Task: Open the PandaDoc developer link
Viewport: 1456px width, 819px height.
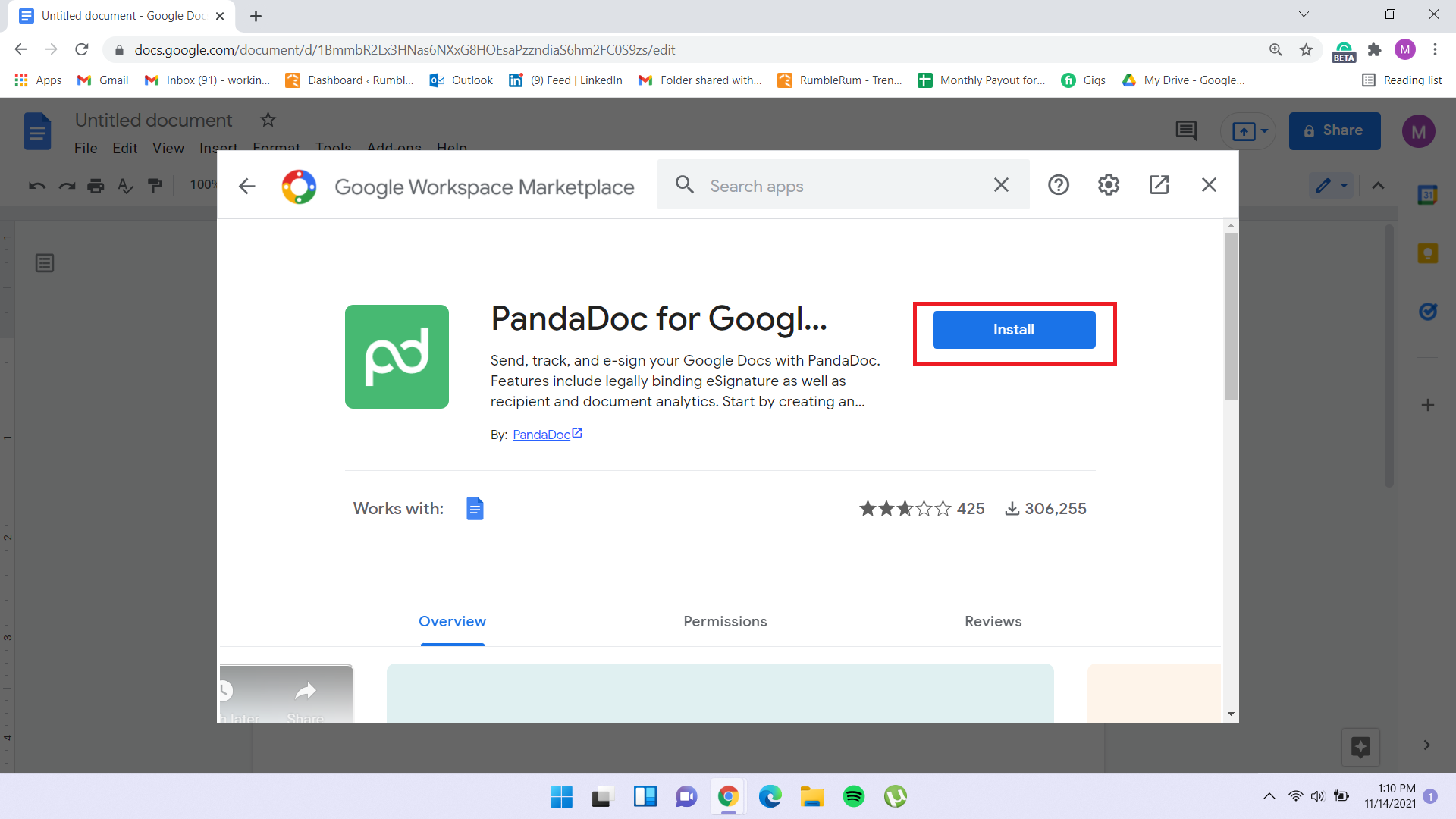Action: [x=547, y=435]
